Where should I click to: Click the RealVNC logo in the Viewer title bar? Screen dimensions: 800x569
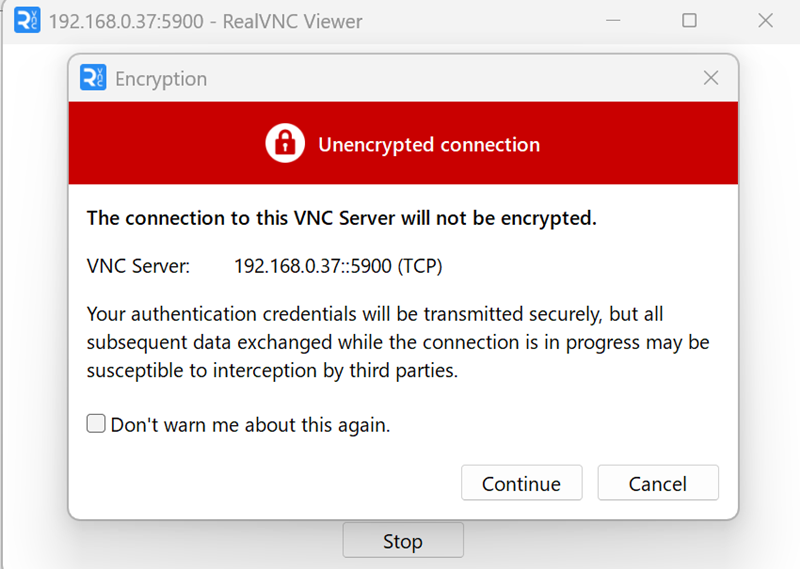[x=27, y=20]
